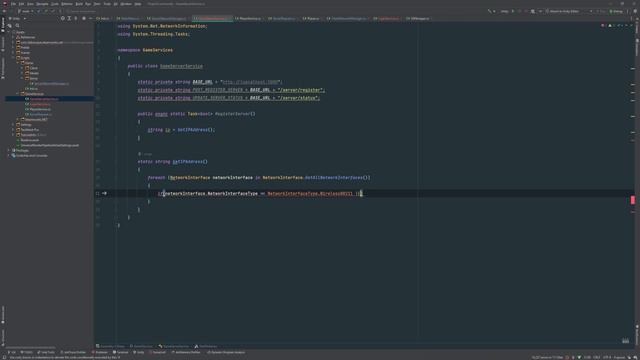Open the Edit menu
The image size is (640, 360).
[21, 4]
